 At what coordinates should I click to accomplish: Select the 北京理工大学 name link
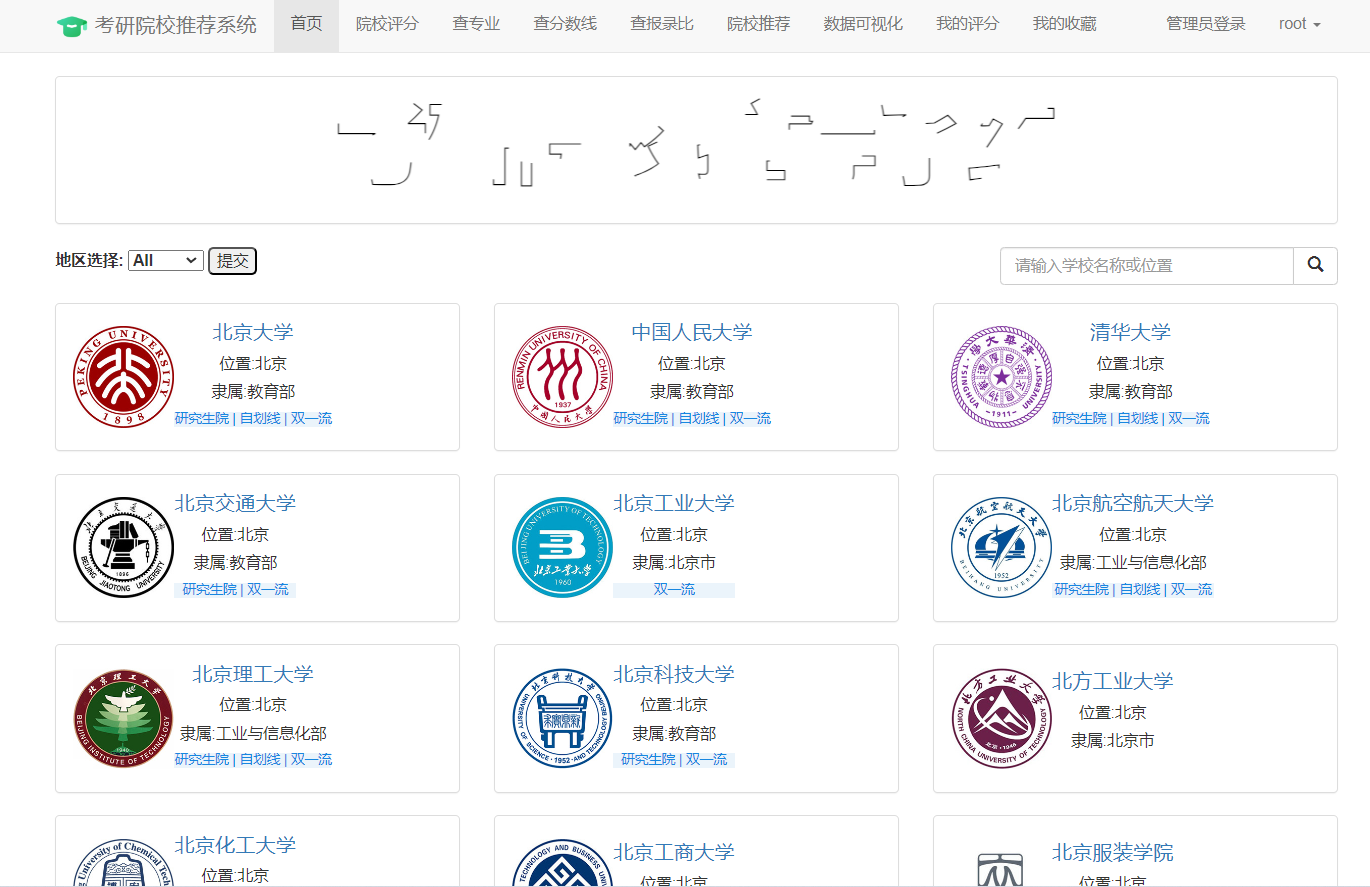click(x=253, y=674)
